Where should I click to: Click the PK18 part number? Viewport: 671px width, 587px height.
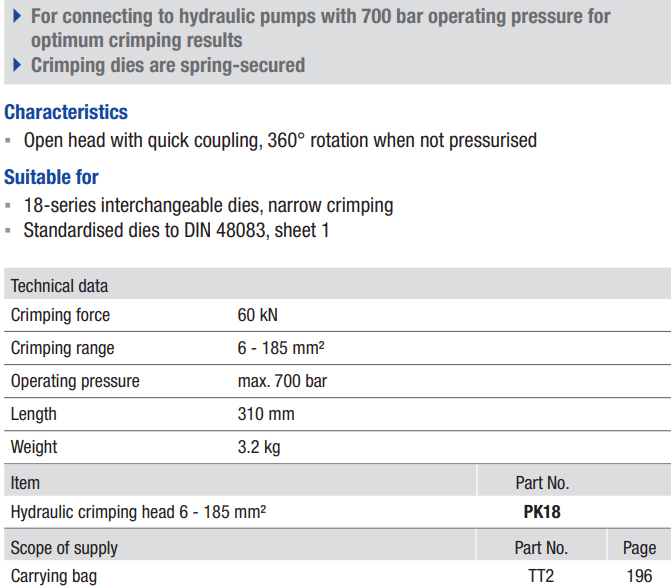click(542, 512)
